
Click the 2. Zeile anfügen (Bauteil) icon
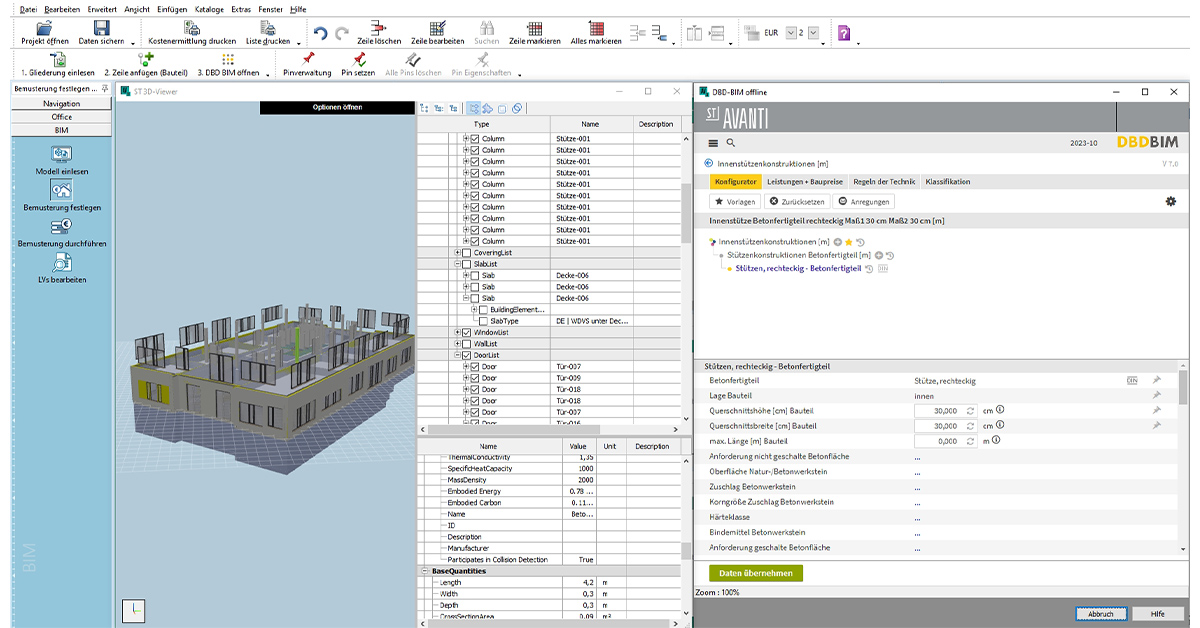coord(145,59)
